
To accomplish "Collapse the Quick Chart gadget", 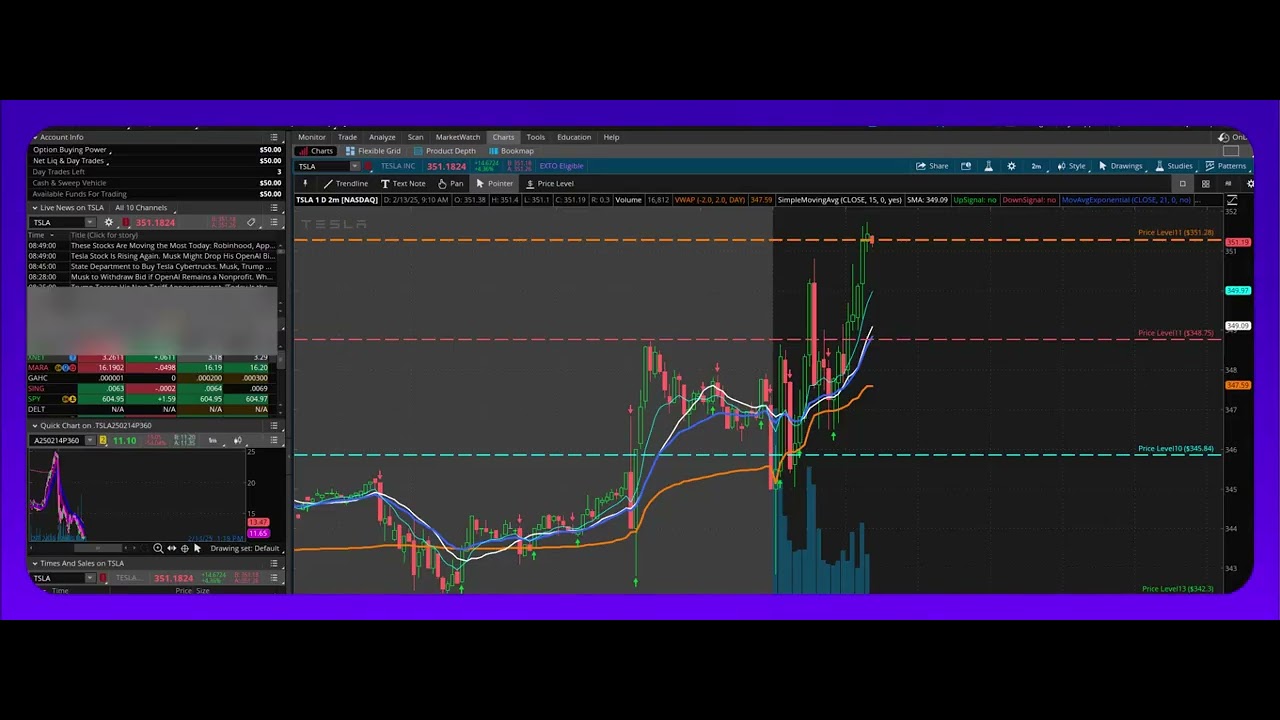I will (x=35, y=426).
